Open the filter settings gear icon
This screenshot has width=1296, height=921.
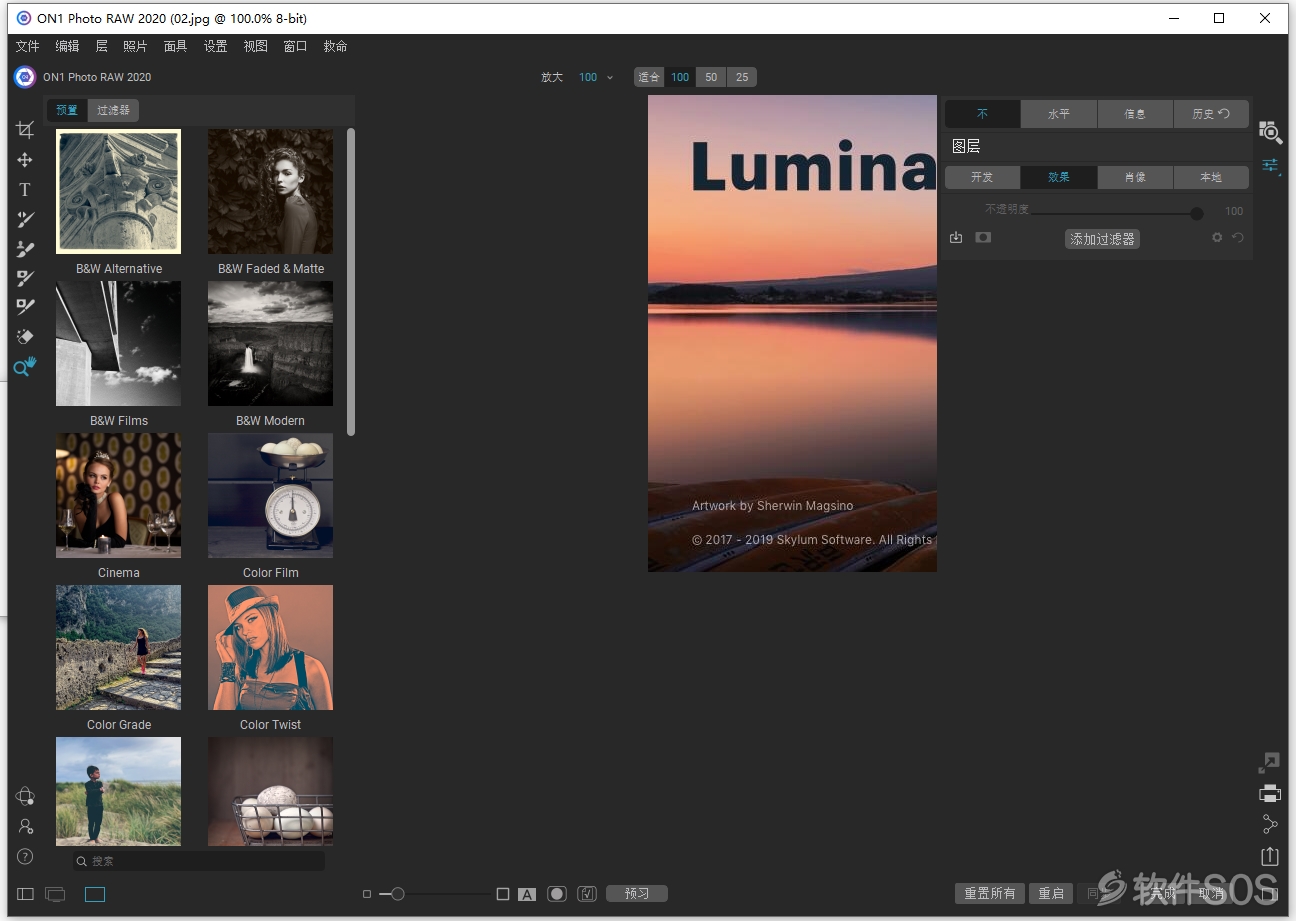coord(1217,238)
